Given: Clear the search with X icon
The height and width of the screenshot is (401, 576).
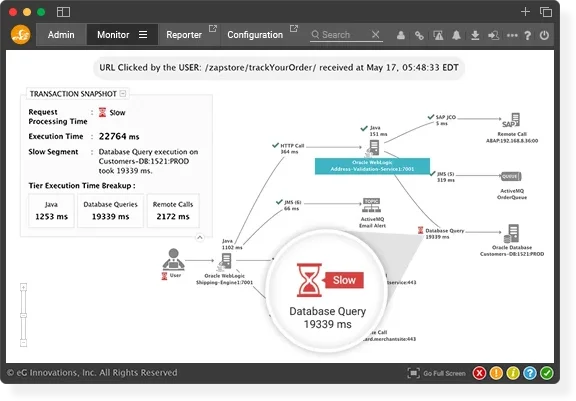Looking at the screenshot, I should point(375,35).
